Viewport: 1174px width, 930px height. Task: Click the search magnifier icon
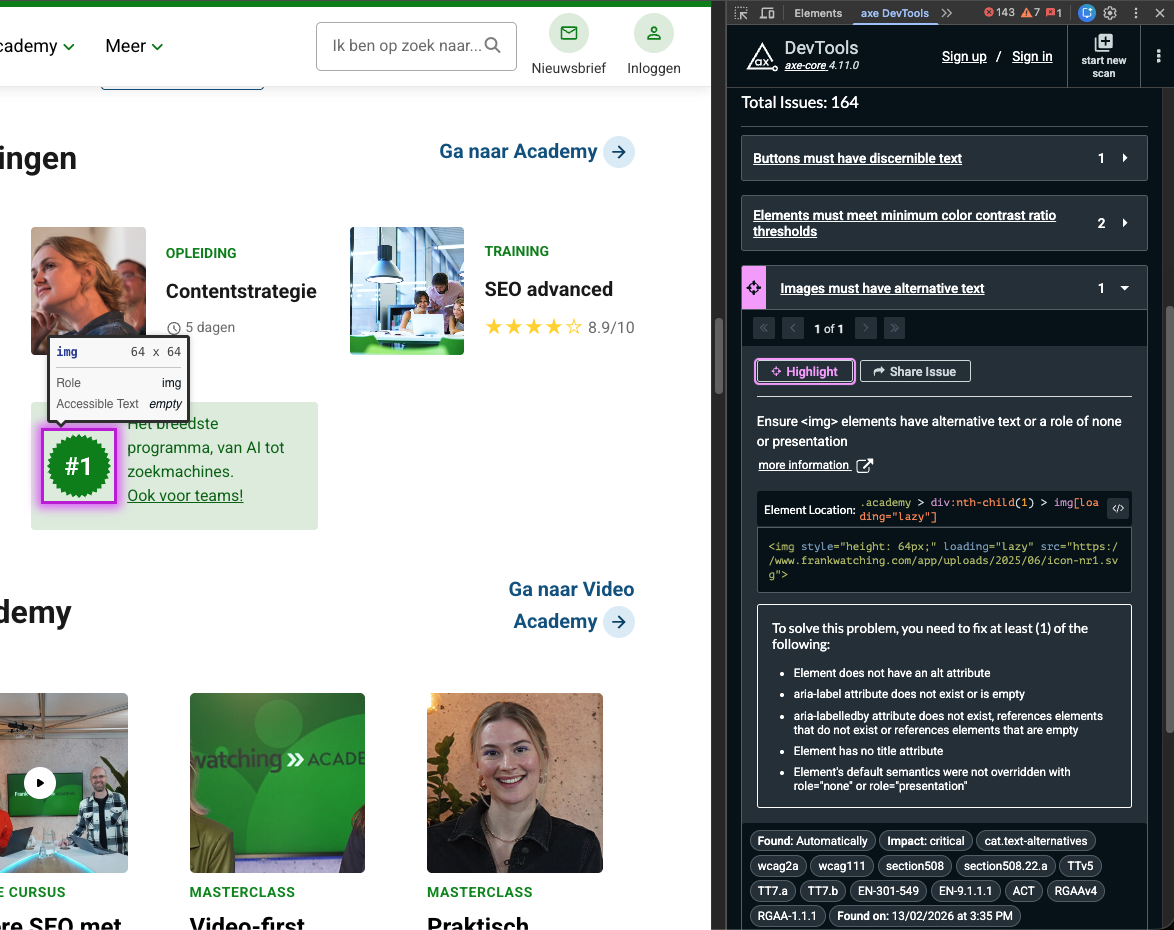point(492,46)
